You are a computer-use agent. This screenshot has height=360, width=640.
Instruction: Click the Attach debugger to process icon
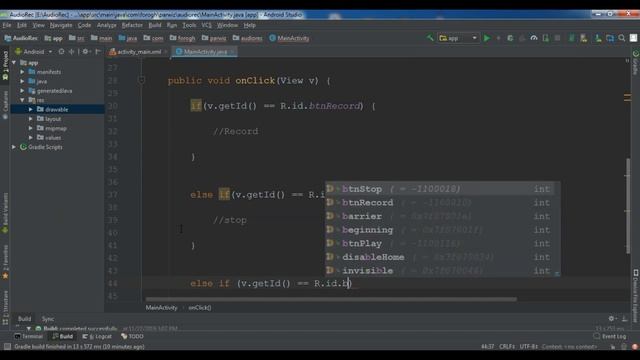point(546,38)
